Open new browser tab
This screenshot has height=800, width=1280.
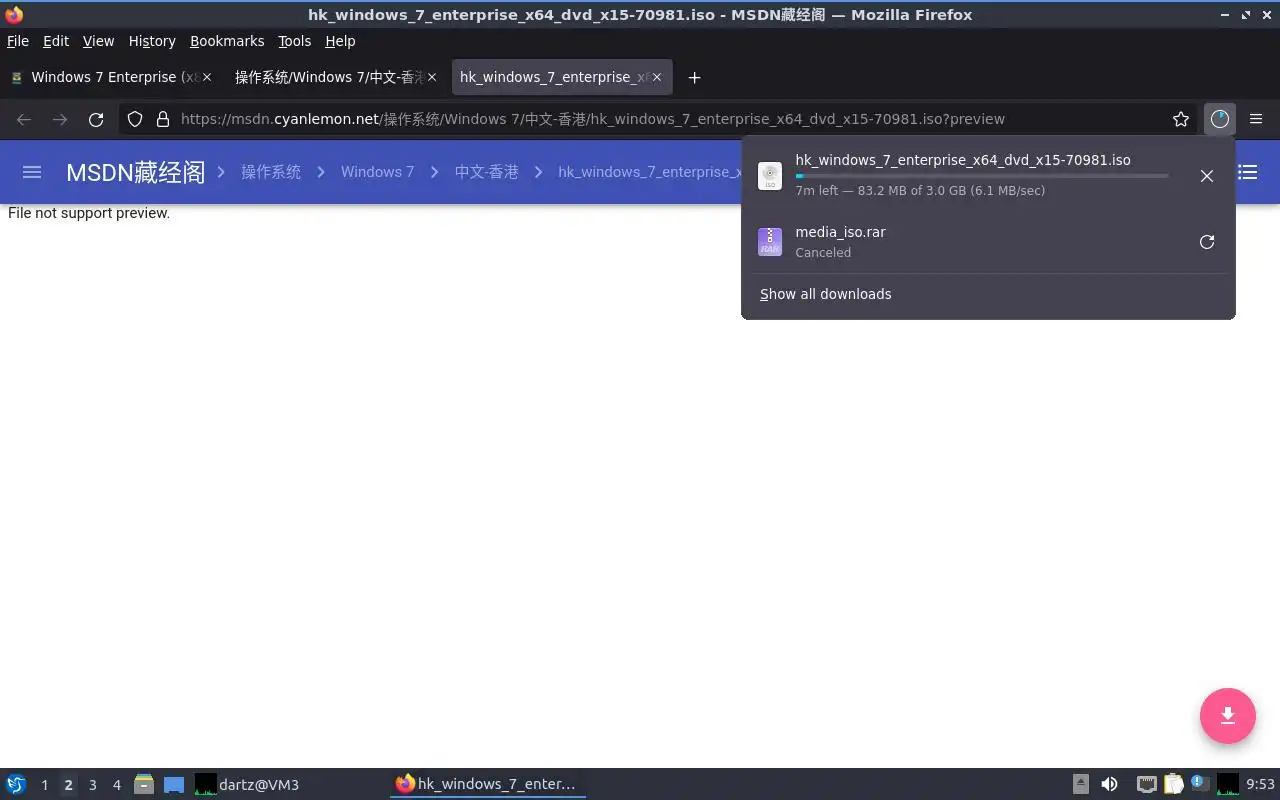tap(694, 77)
